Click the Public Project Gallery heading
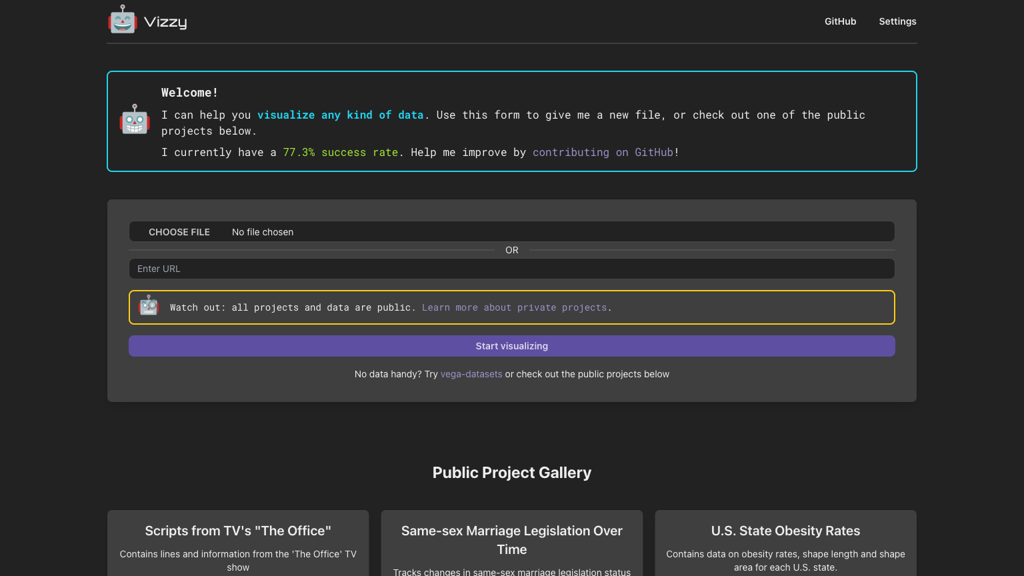 (511, 473)
